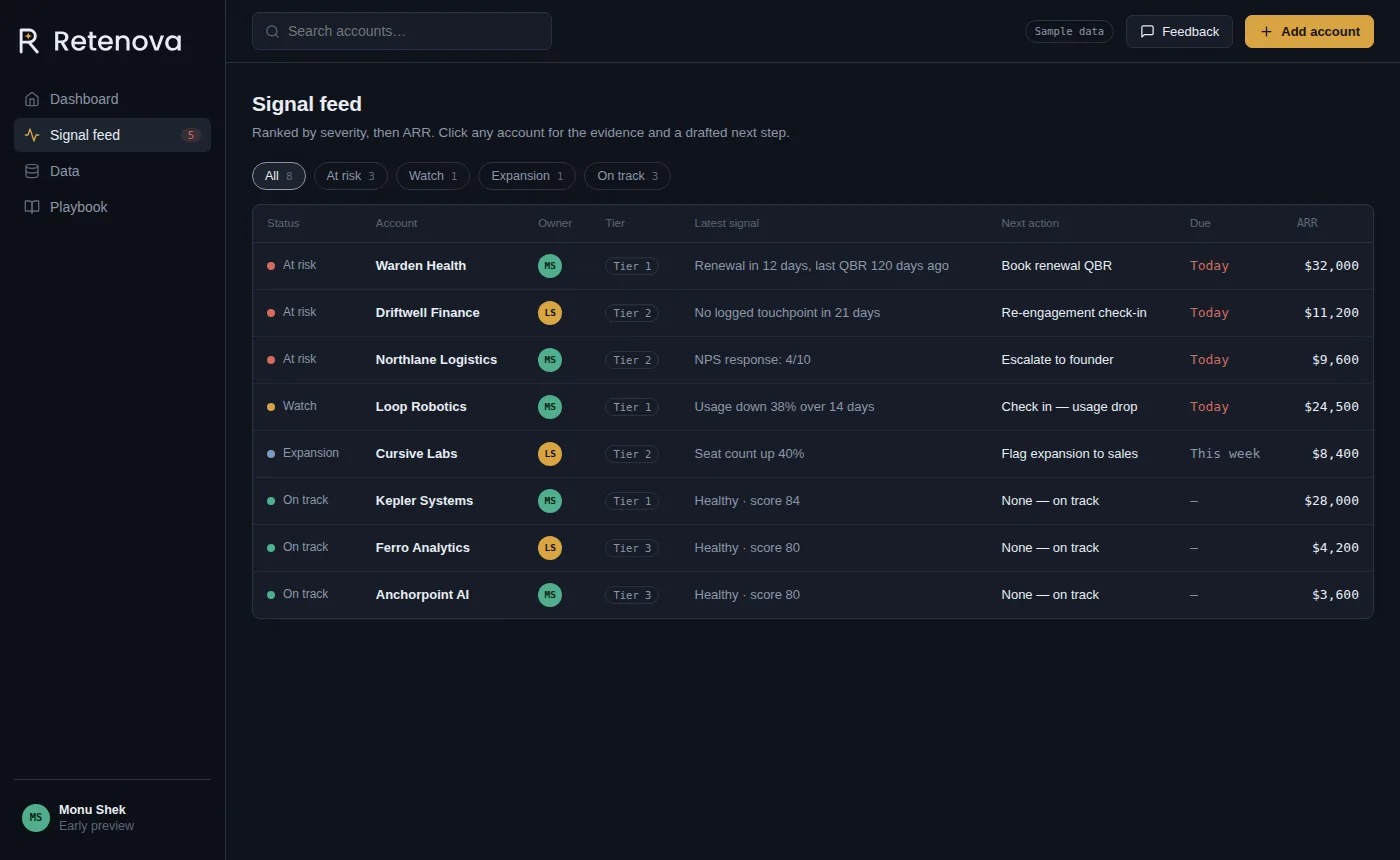Select the All filter tab
The height and width of the screenshot is (860, 1400).
click(279, 176)
